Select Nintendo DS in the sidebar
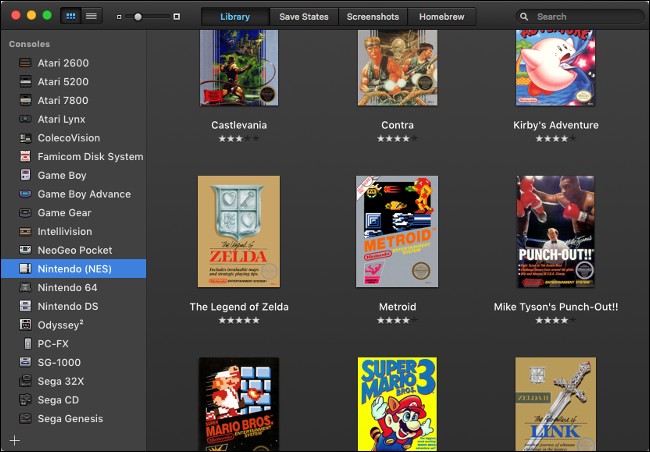 [x=70, y=306]
